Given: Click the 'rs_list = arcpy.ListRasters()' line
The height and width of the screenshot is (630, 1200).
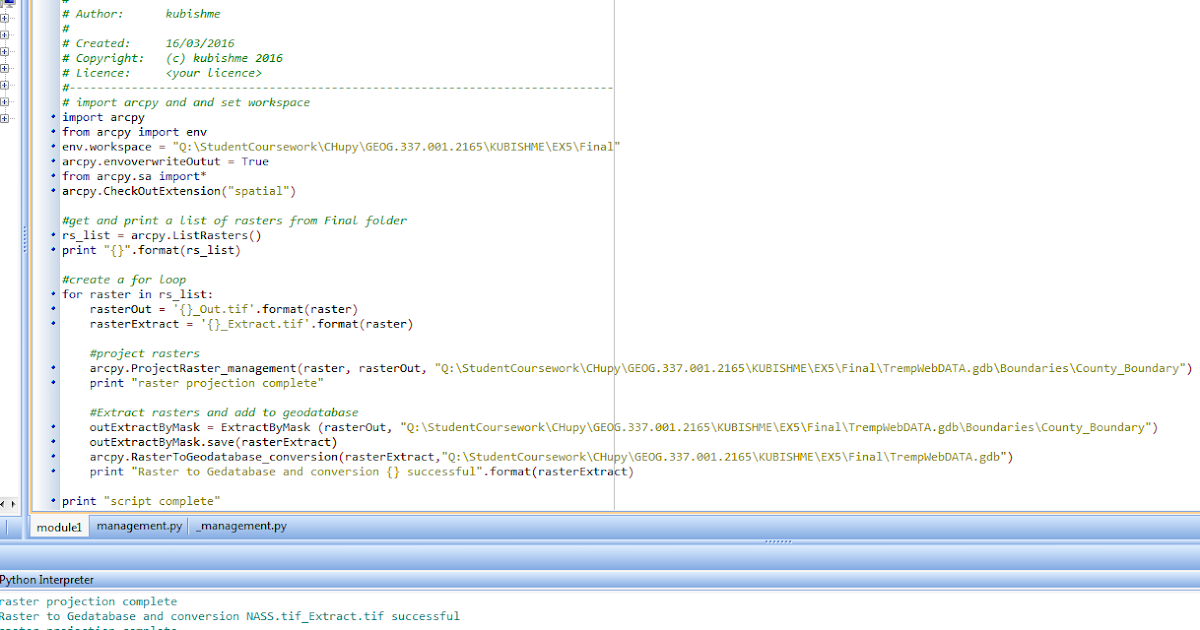Looking at the screenshot, I should (162, 236).
